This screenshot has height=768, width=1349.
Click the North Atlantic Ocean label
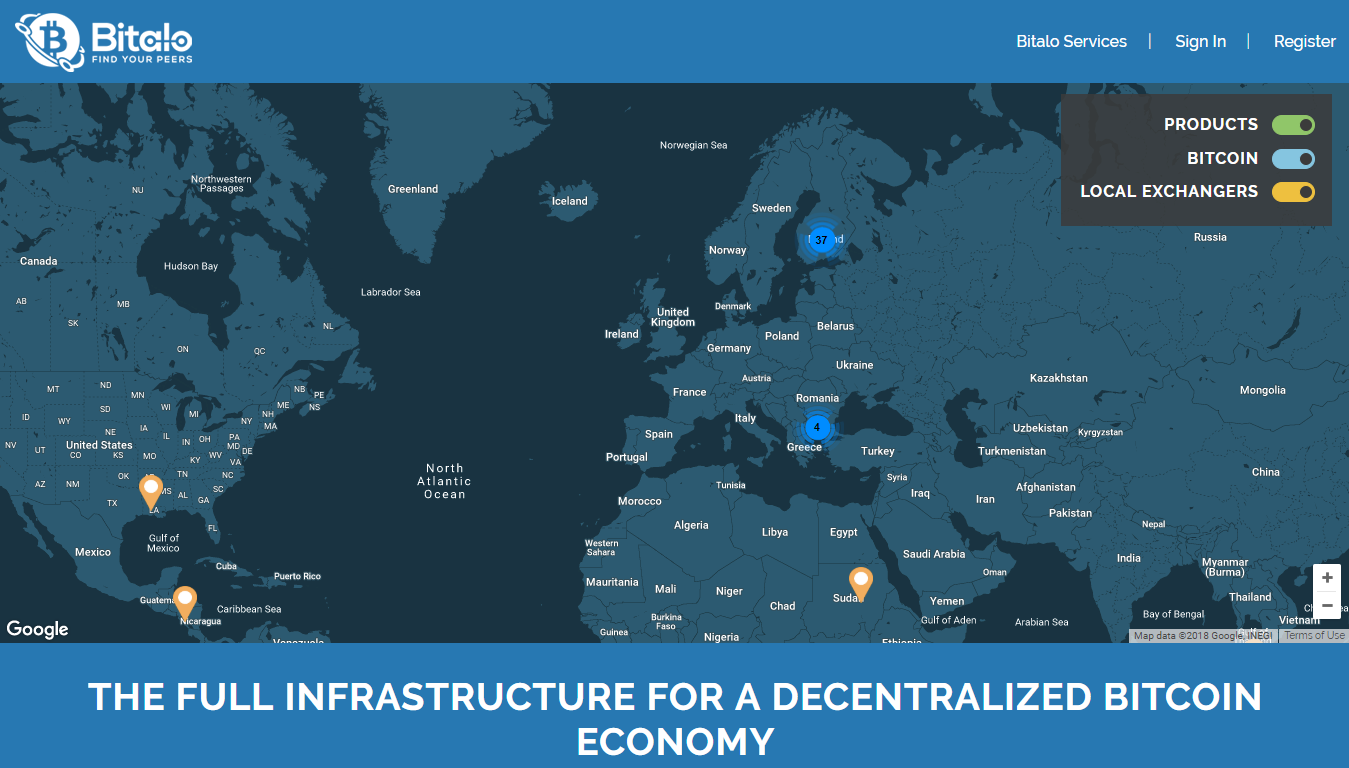[x=445, y=481]
